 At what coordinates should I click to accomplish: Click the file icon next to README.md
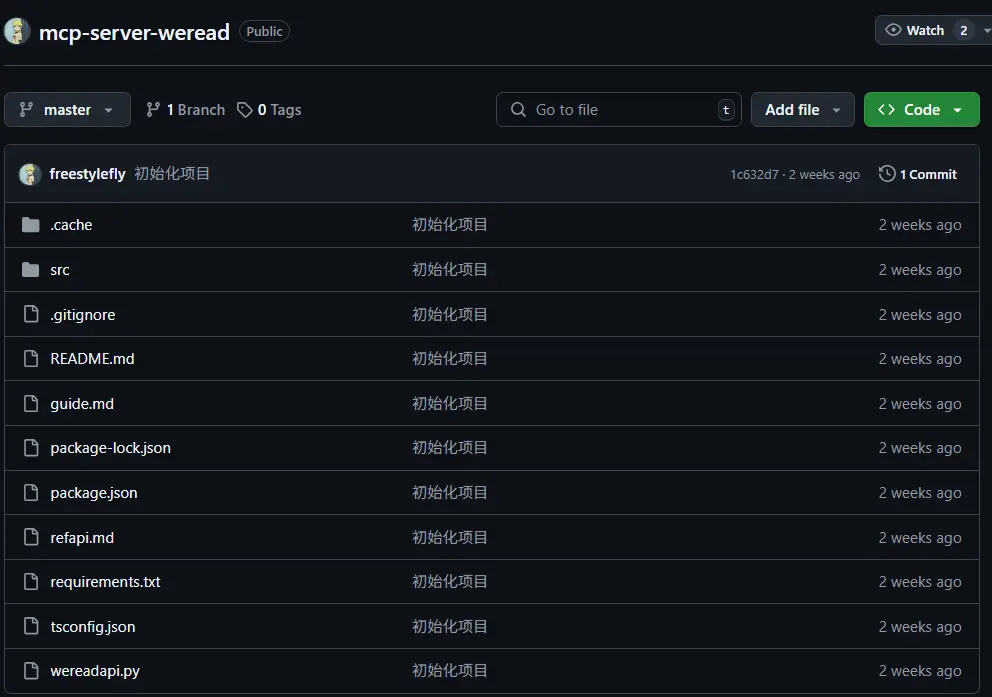(30, 359)
